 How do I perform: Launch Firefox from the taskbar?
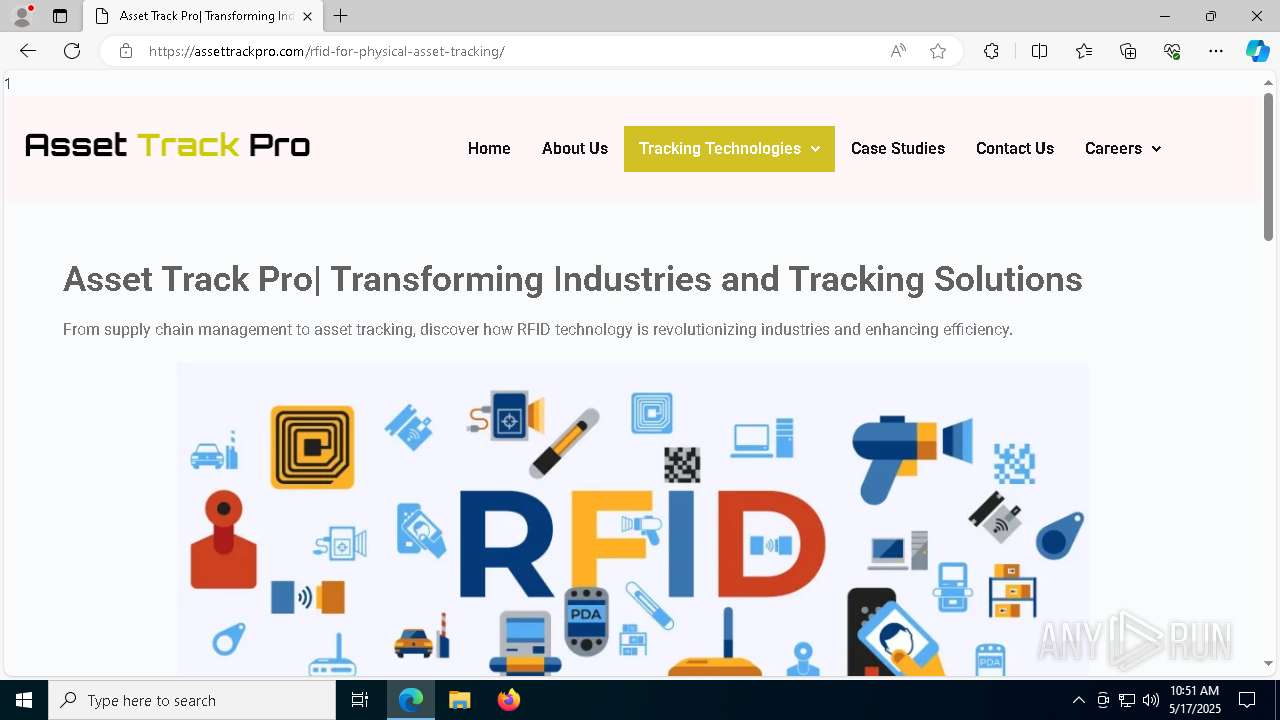pos(508,700)
